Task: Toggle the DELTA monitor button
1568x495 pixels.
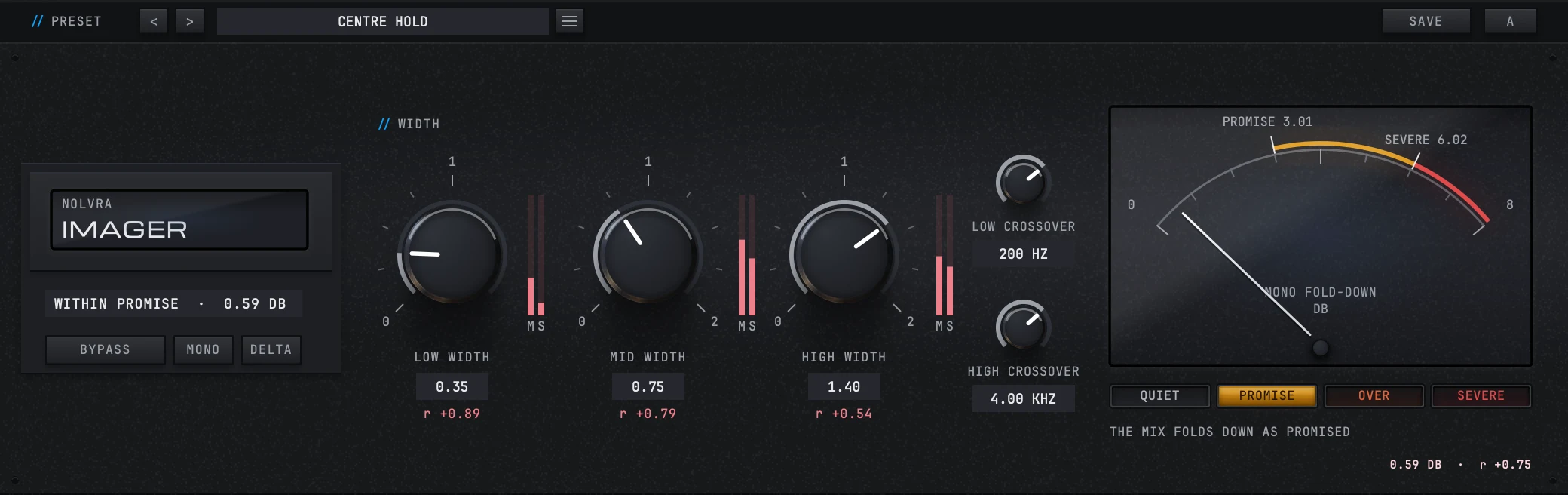Action: click(x=271, y=350)
